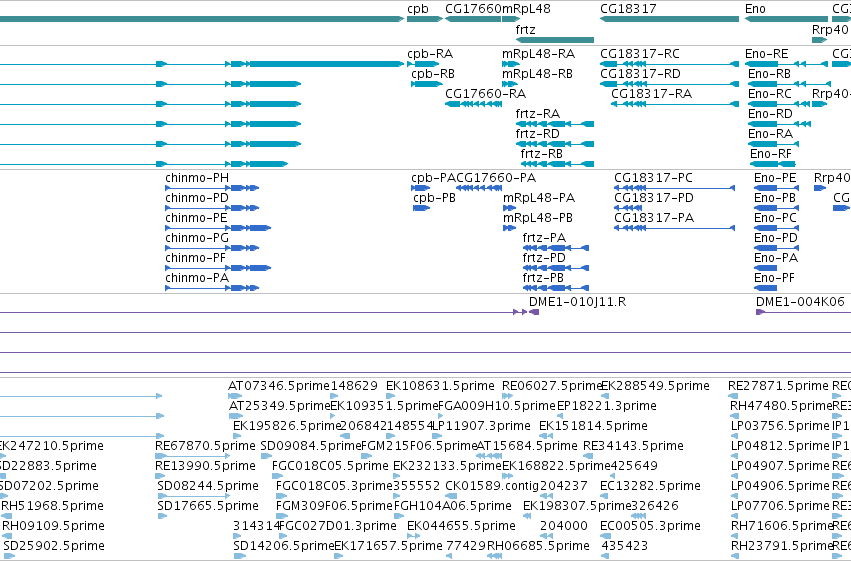
Task: Select EST RE06027.5prime
Action: pyautogui.click(x=507, y=396)
